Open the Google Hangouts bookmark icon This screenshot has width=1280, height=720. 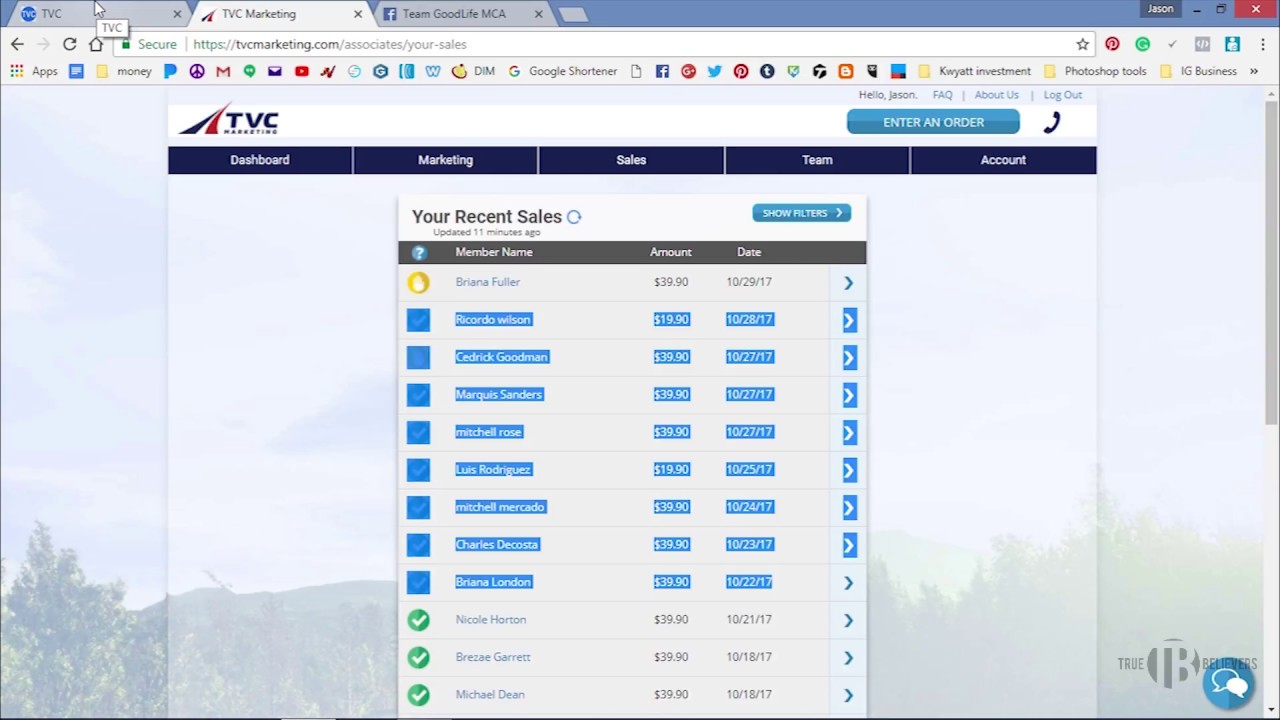[249, 71]
